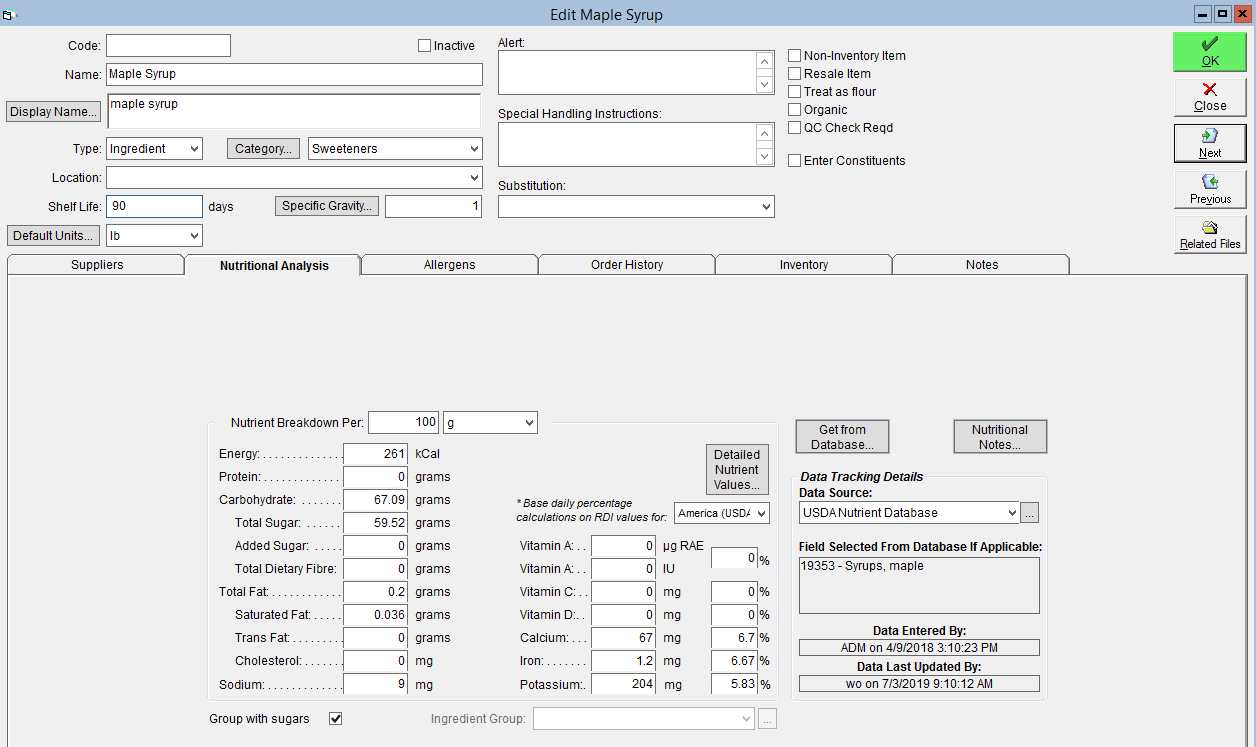This screenshot has height=747, width=1256.
Task: Open the Notes tab
Action: [981, 265]
